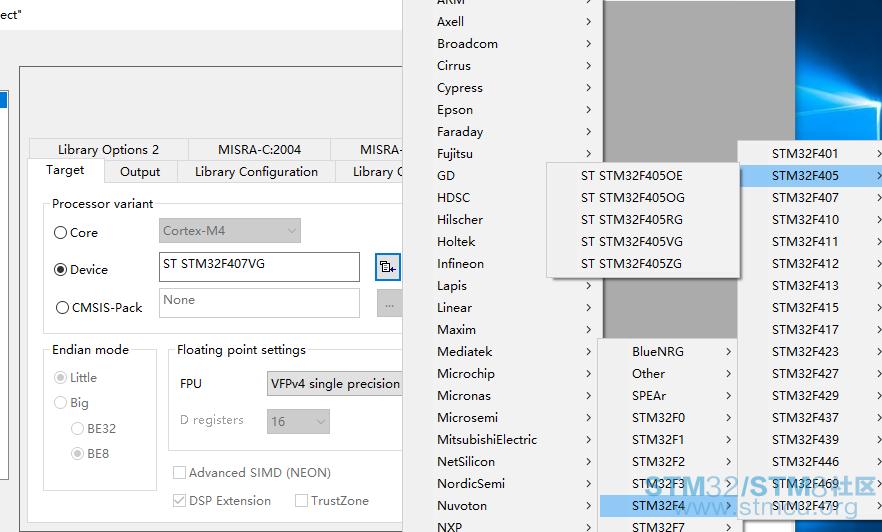Screen dimensions: 882x532
Task: Open the STM32F0 family submenu
Action: tap(668, 417)
